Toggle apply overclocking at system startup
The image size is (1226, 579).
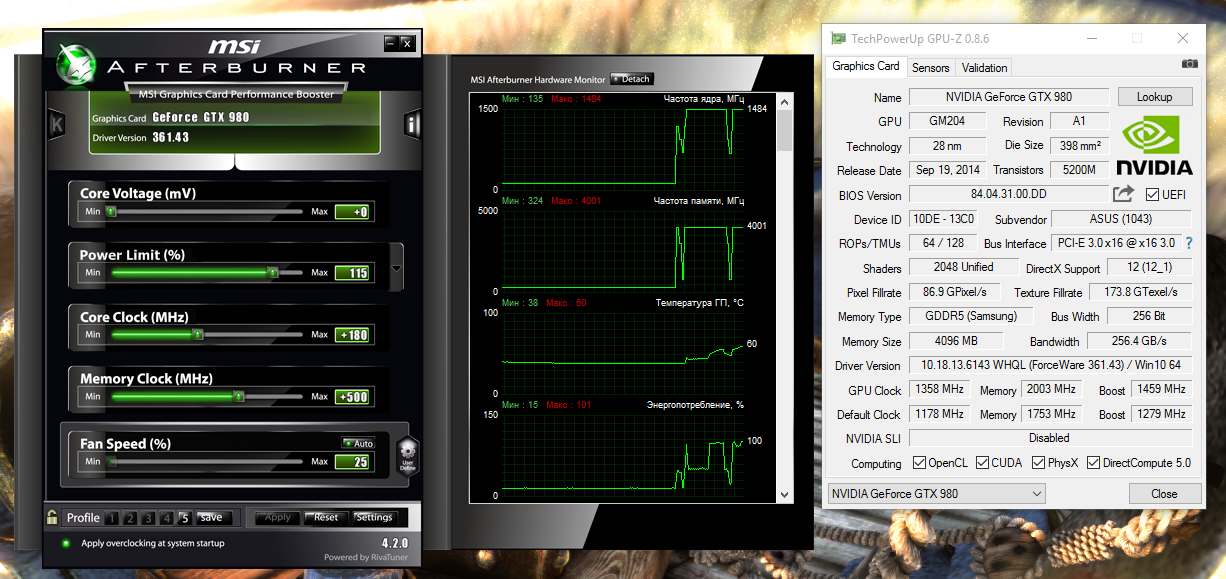coord(66,543)
